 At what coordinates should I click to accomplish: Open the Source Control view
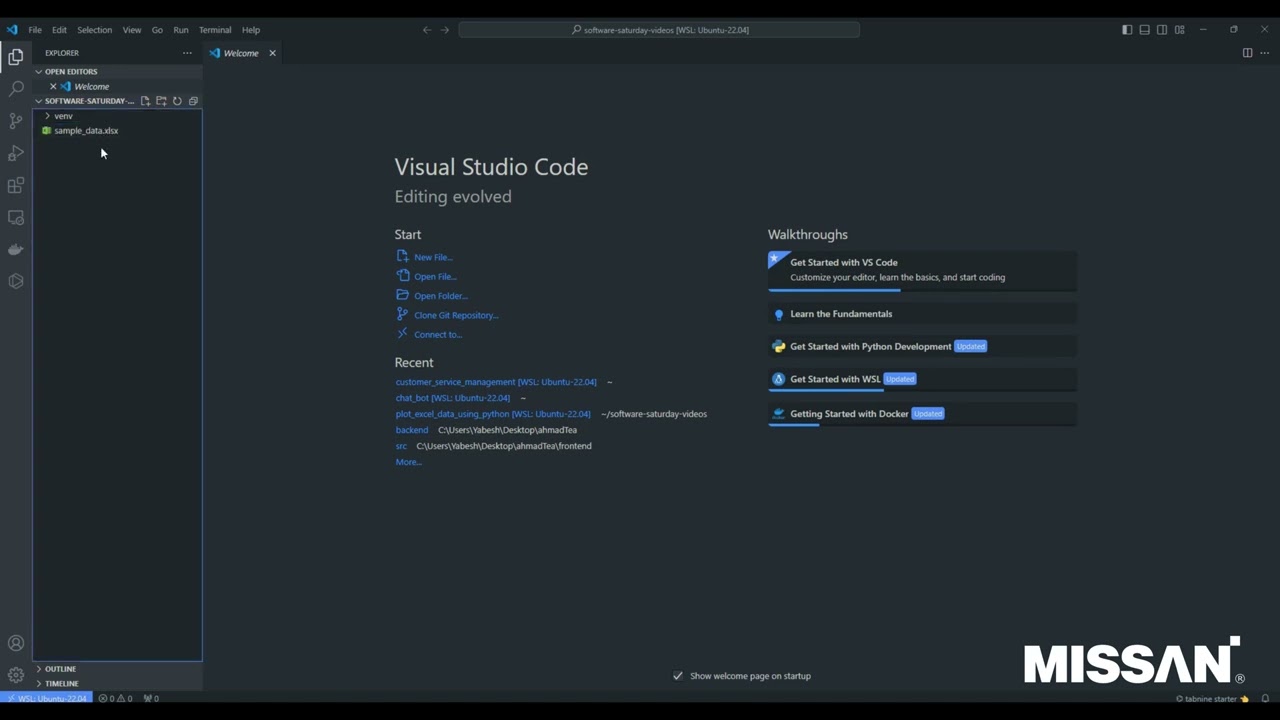[16, 121]
